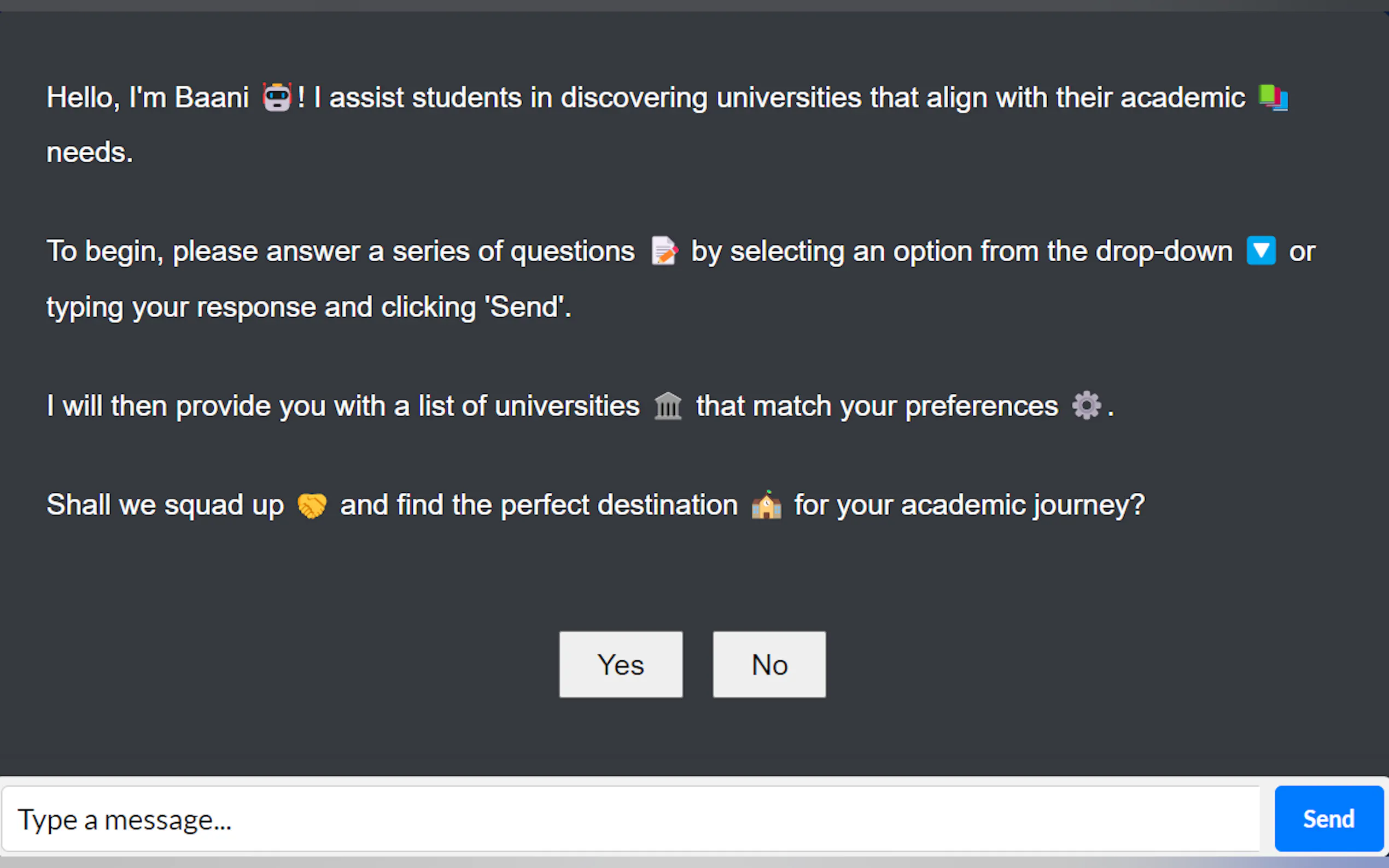Viewport: 1389px width, 868px height.
Task: Click the stacked books emoji
Action: [1273, 97]
